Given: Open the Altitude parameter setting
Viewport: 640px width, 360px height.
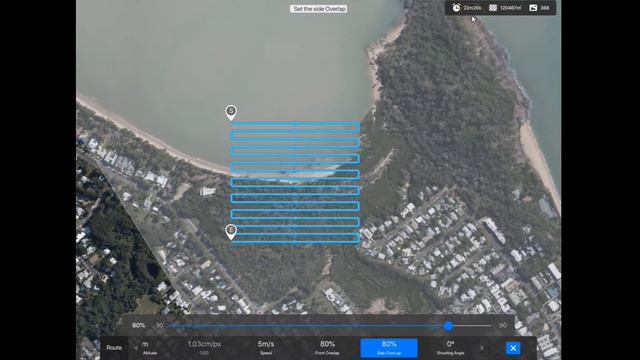Looking at the screenshot, I should [x=149, y=348].
